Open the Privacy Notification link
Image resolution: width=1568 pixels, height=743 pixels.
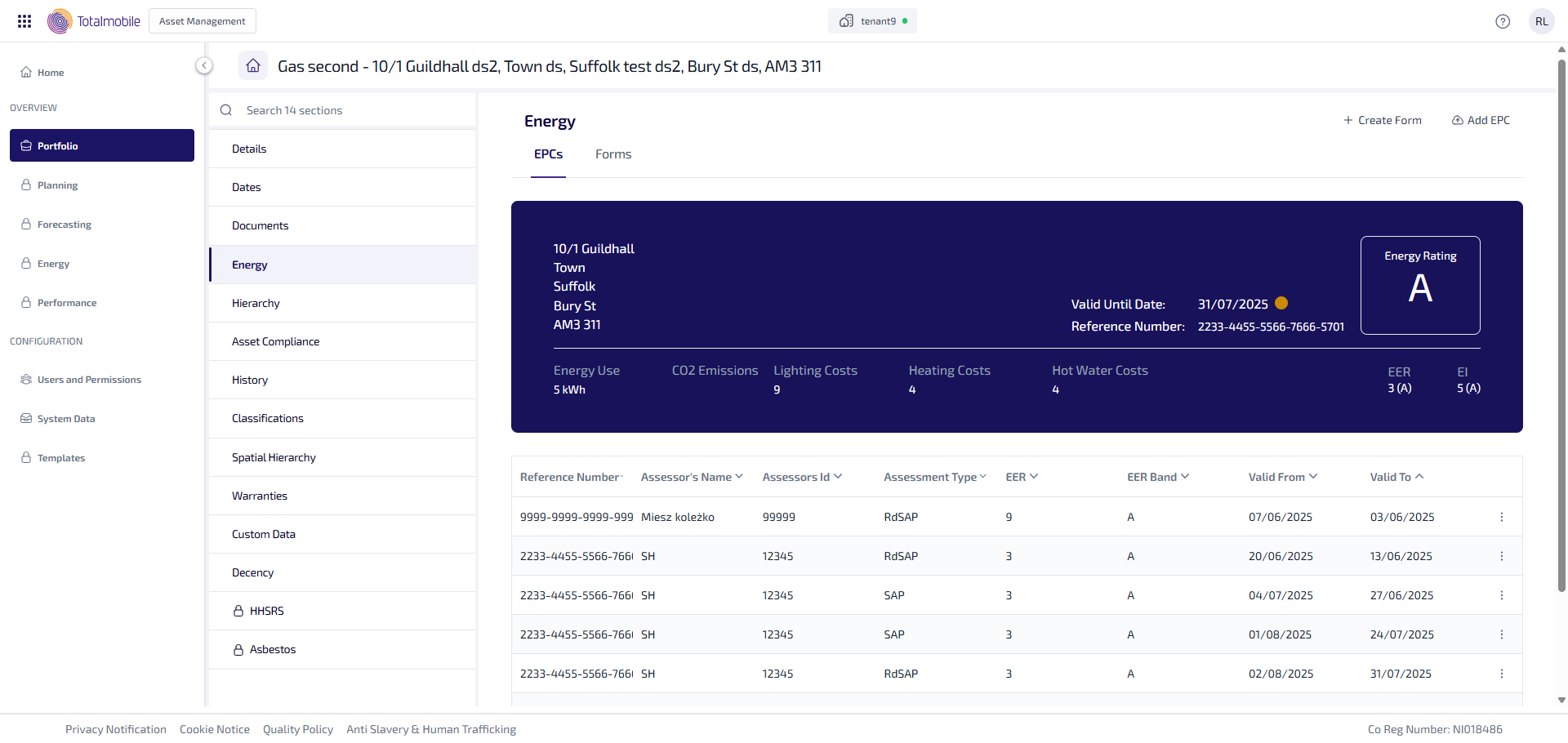[116, 729]
